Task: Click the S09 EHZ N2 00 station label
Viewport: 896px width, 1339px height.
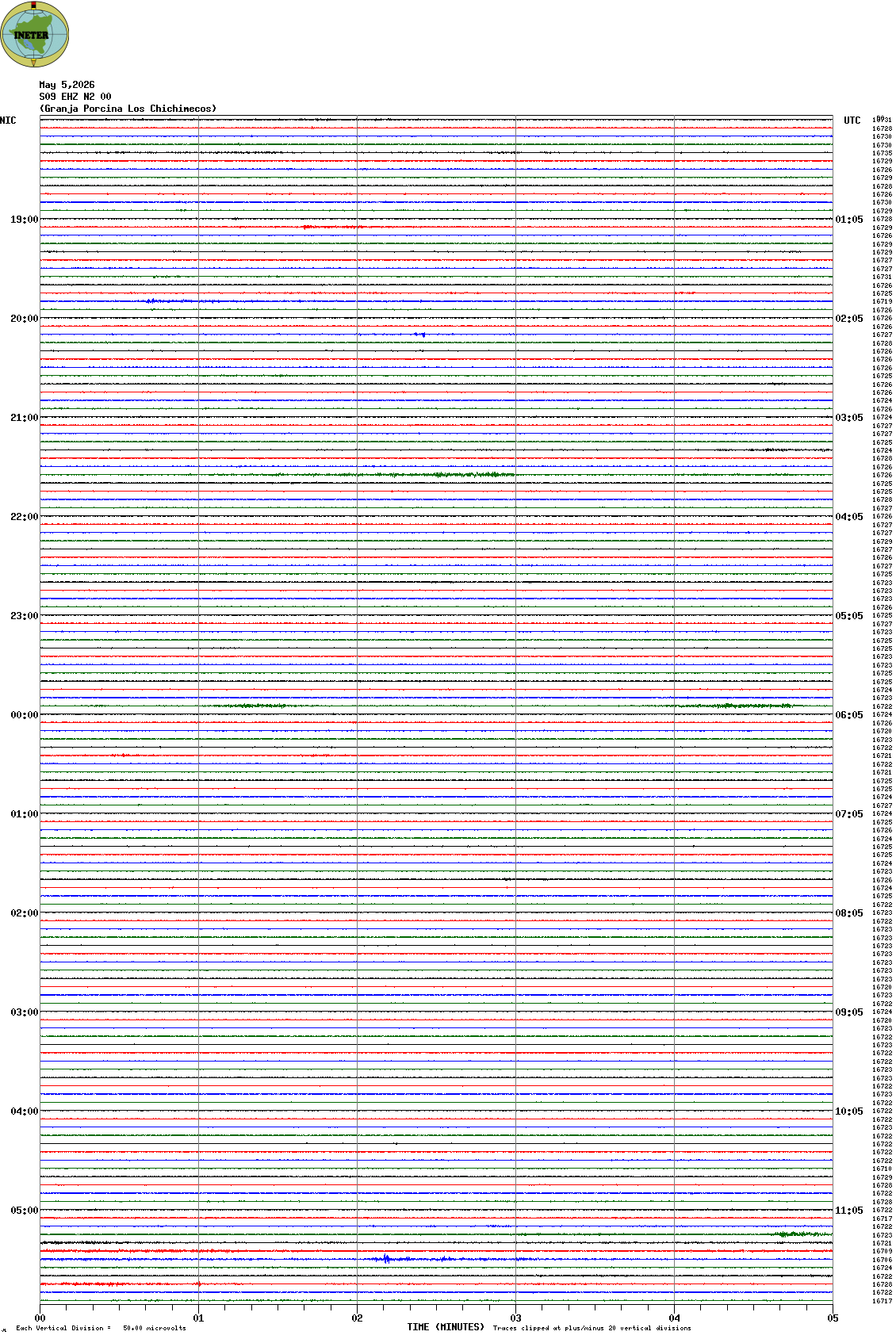Action: (75, 97)
